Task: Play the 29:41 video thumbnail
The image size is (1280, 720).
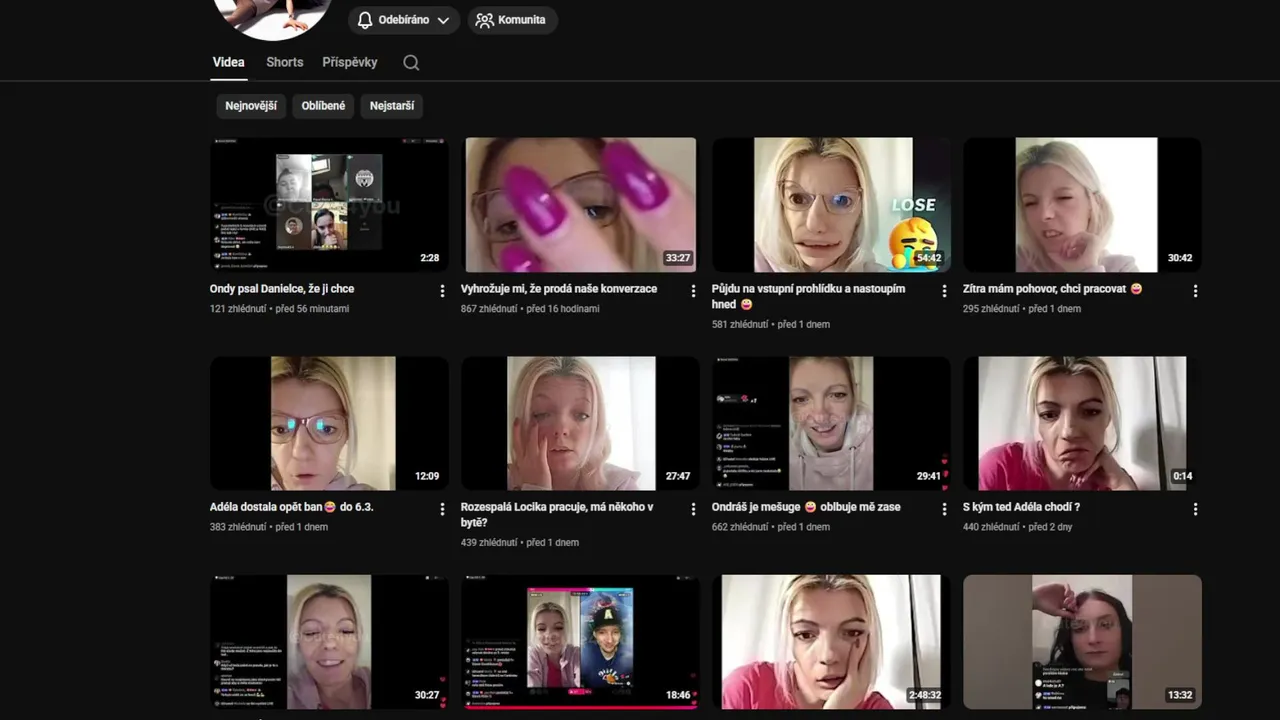Action: coord(831,423)
